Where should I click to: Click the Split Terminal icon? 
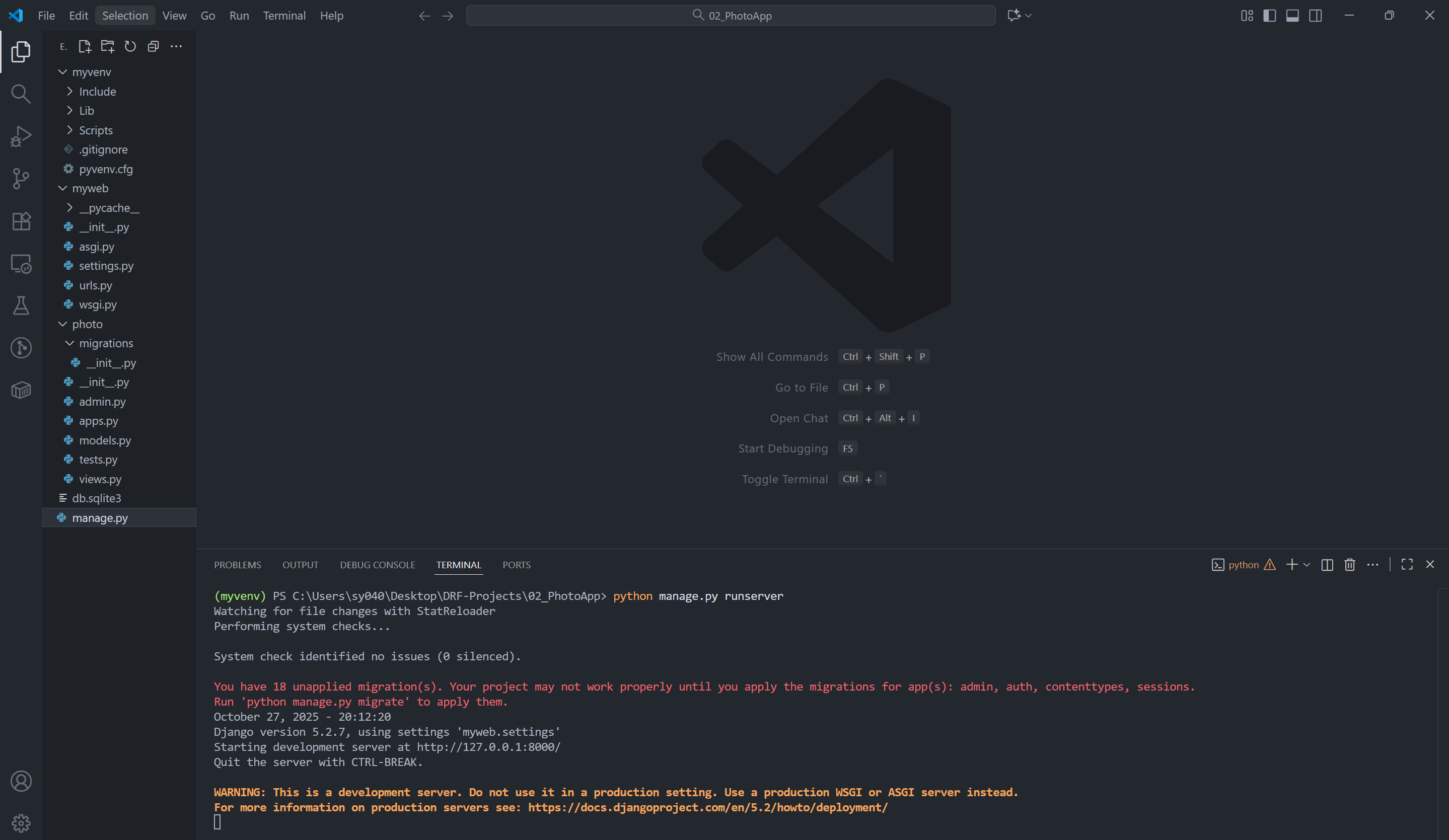[x=1327, y=565]
